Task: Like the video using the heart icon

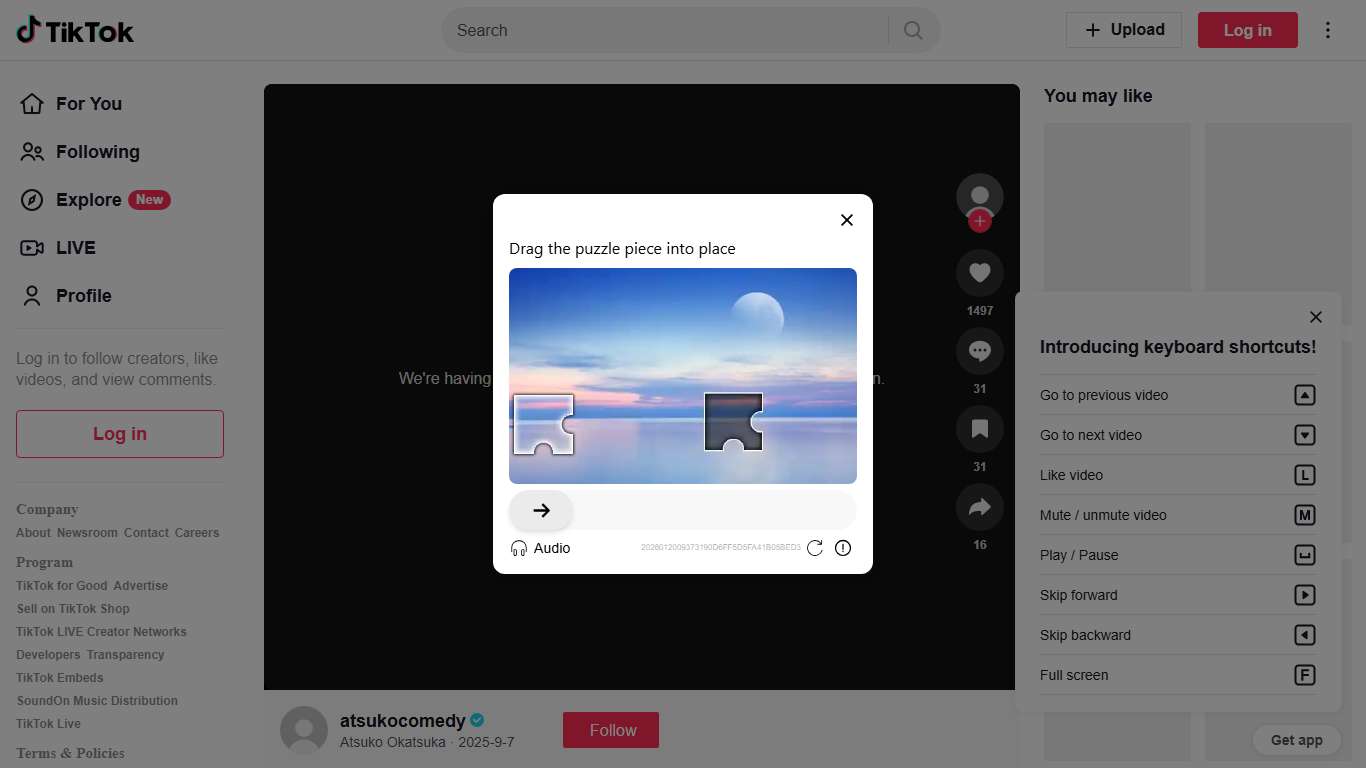Action: click(979, 272)
